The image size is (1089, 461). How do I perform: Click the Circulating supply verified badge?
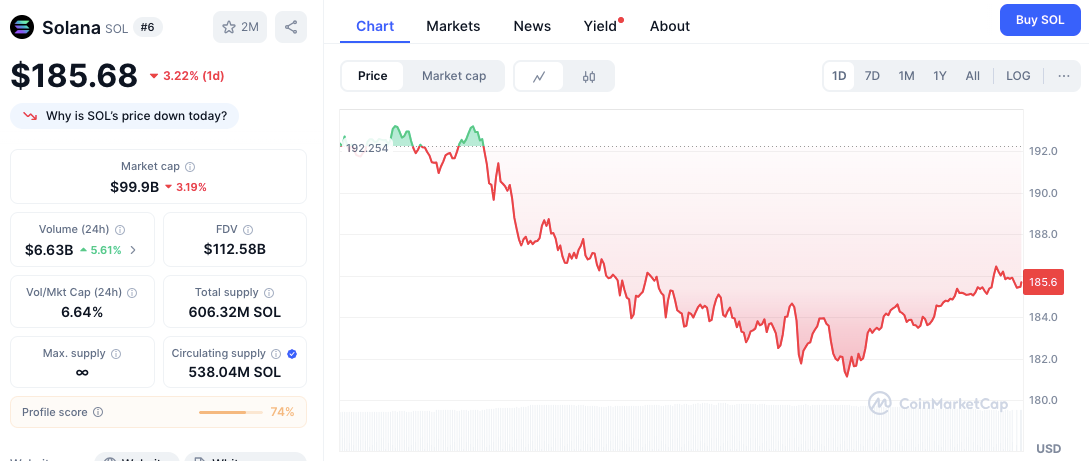click(x=292, y=353)
